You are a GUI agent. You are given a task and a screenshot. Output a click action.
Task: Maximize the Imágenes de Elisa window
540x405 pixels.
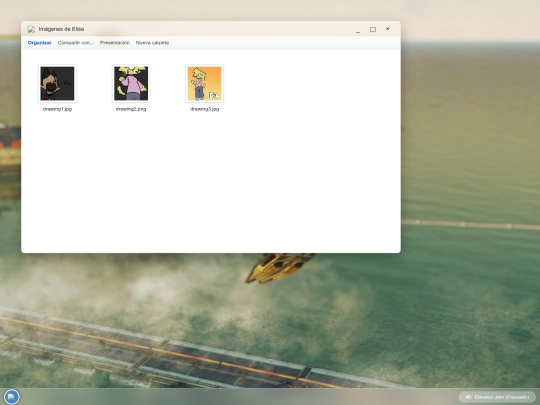pyautogui.click(x=373, y=30)
